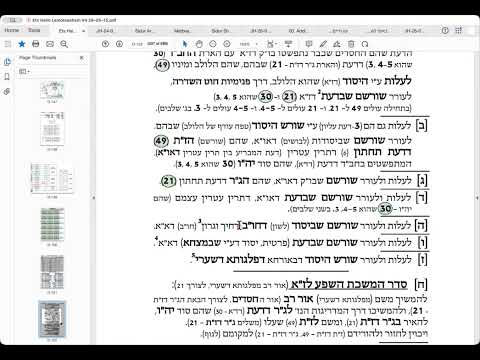The image size is (480, 360).
Task: Choose the Selection arrow tool
Action: tap(185, 44)
